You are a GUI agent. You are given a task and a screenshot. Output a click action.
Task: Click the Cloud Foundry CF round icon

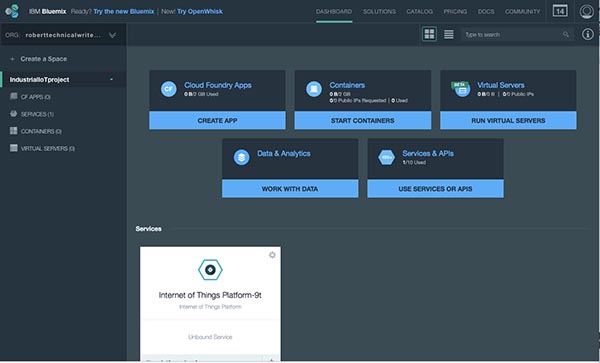pos(168,89)
